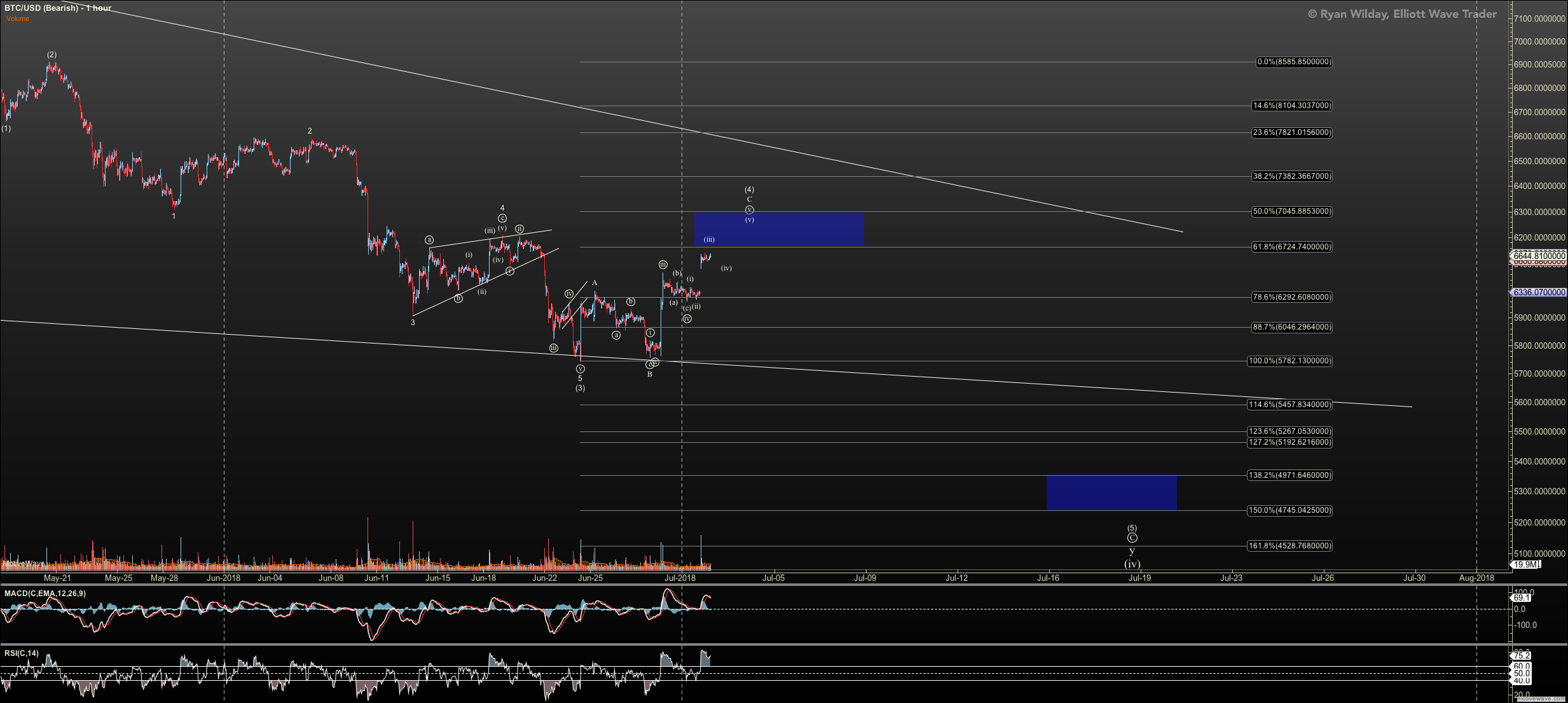Click the 161.8%(4528.768) extension label
The image size is (1568, 703).
(1289, 546)
